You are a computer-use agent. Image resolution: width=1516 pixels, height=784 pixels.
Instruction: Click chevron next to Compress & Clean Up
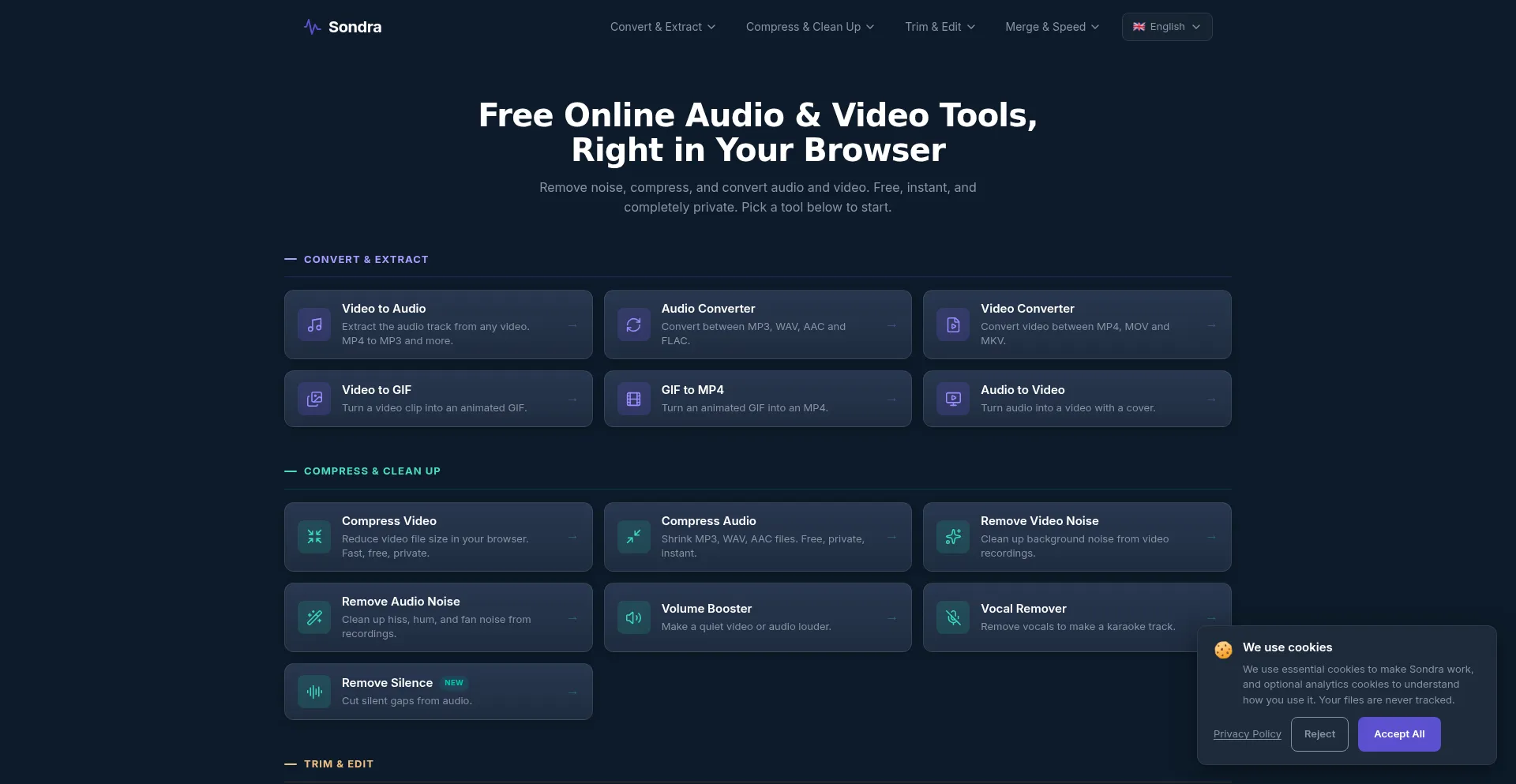tap(870, 27)
